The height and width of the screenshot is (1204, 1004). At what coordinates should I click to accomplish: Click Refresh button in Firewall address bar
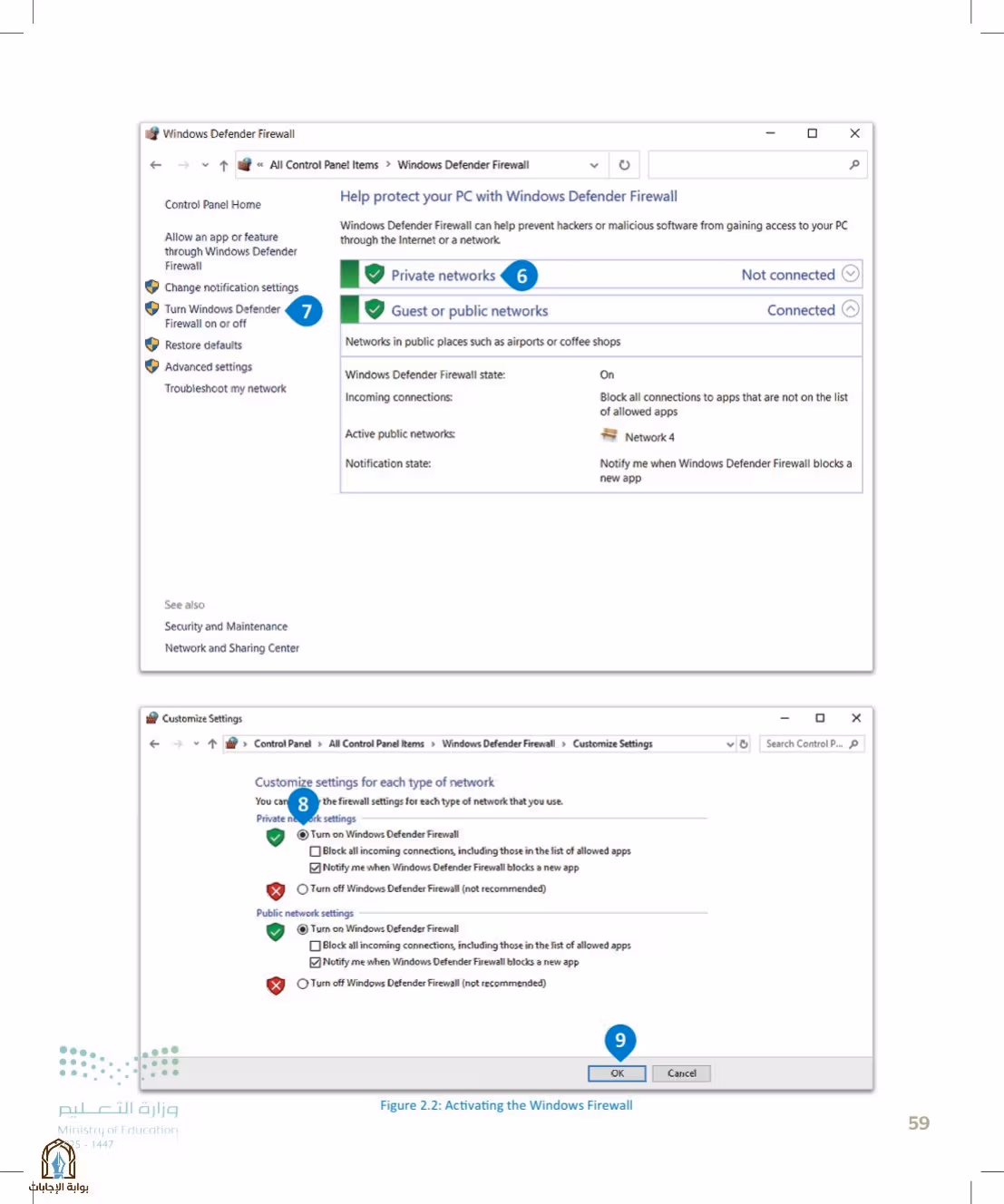[624, 165]
